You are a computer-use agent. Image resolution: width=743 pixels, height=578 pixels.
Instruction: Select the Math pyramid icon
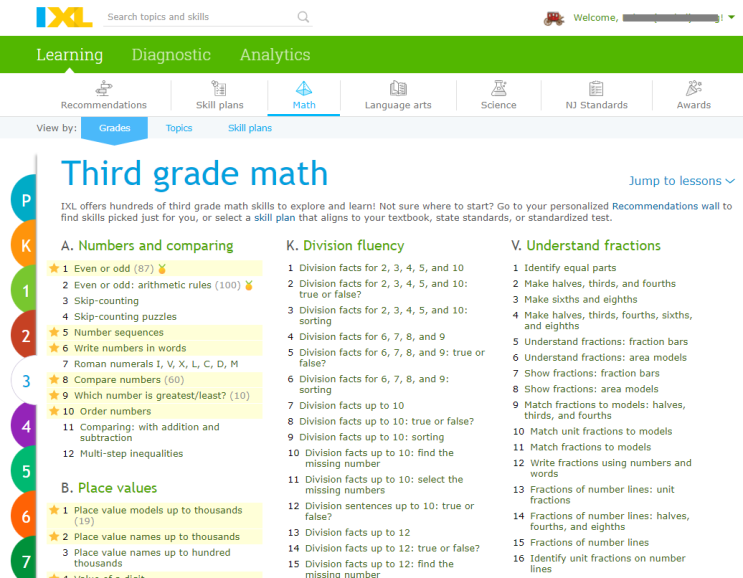(304, 88)
